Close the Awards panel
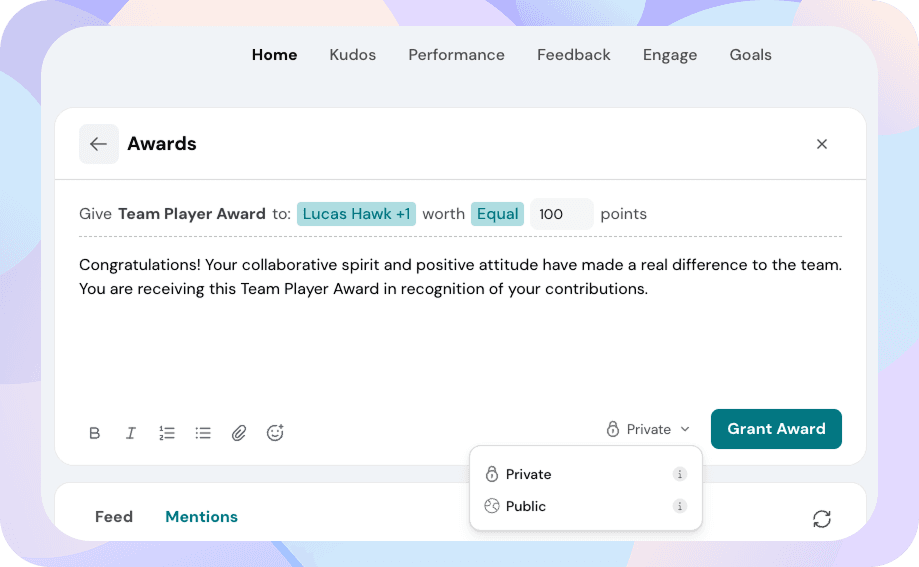This screenshot has height=567, width=919. 822,144
